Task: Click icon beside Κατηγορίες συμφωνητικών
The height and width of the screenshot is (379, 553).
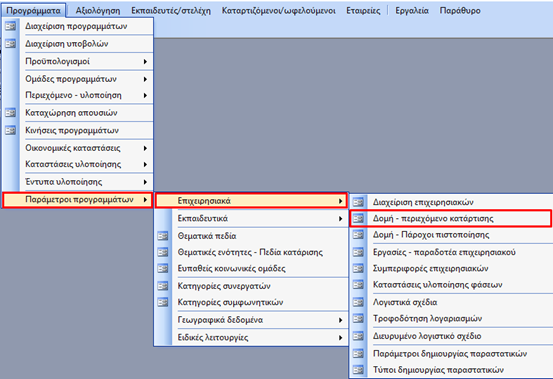Action: pyautogui.click(x=163, y=302)
